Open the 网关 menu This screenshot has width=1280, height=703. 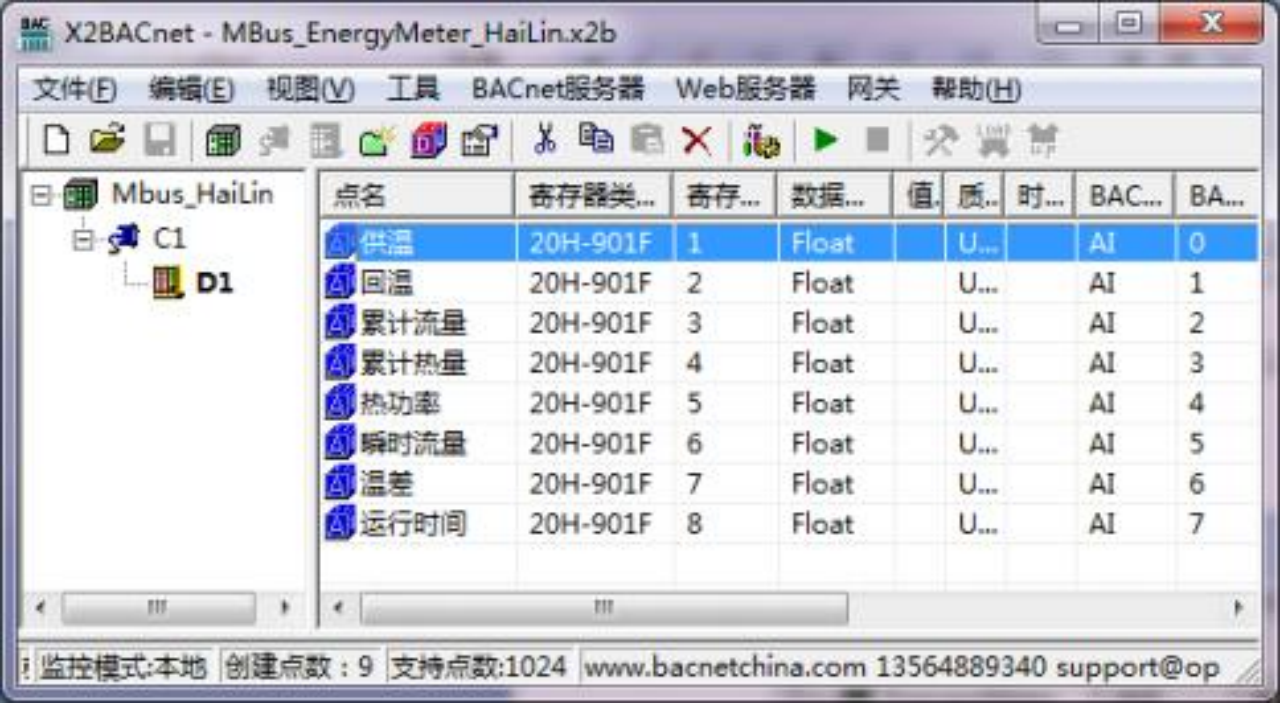tap(873, 90)
